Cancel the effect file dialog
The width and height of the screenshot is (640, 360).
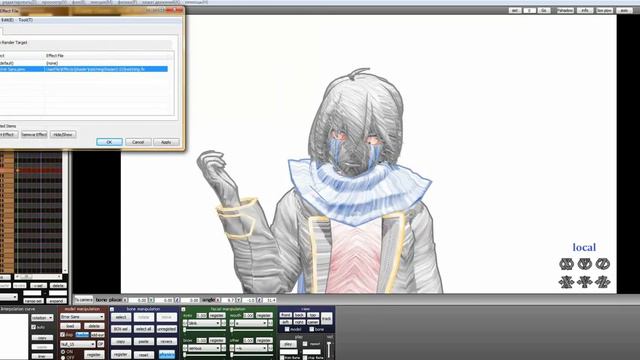tap(138, 142)
